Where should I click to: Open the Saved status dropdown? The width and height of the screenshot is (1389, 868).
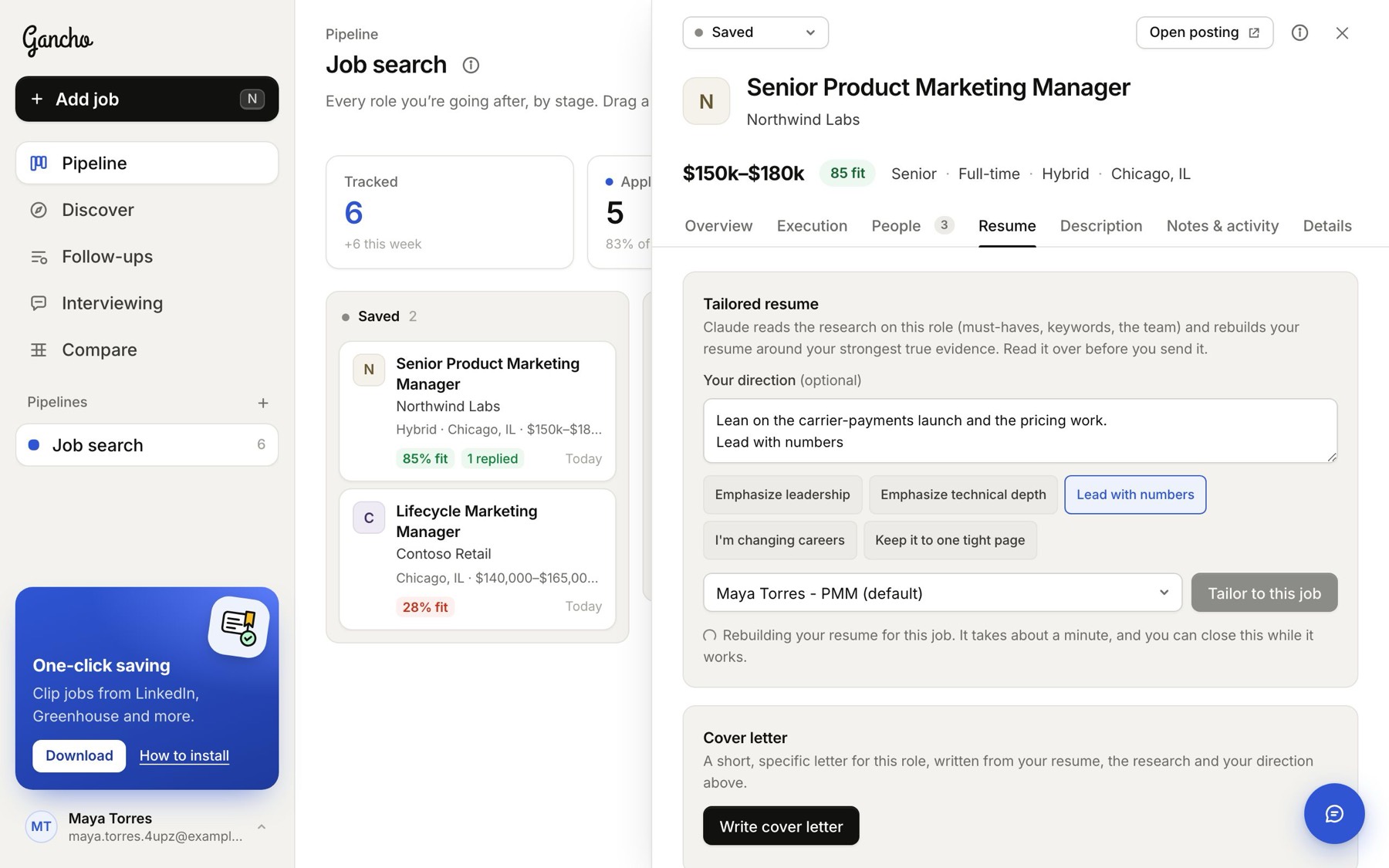point(755,32)
